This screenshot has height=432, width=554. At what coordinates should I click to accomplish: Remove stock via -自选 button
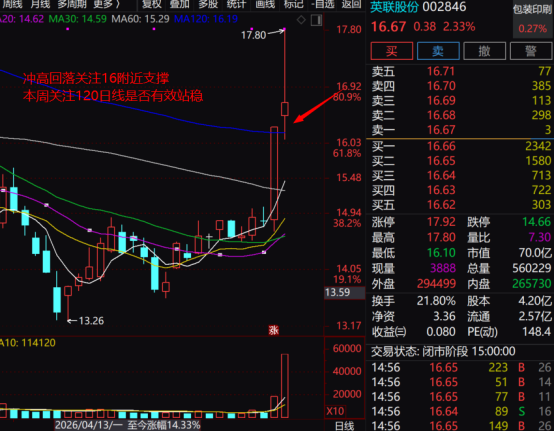323,4
